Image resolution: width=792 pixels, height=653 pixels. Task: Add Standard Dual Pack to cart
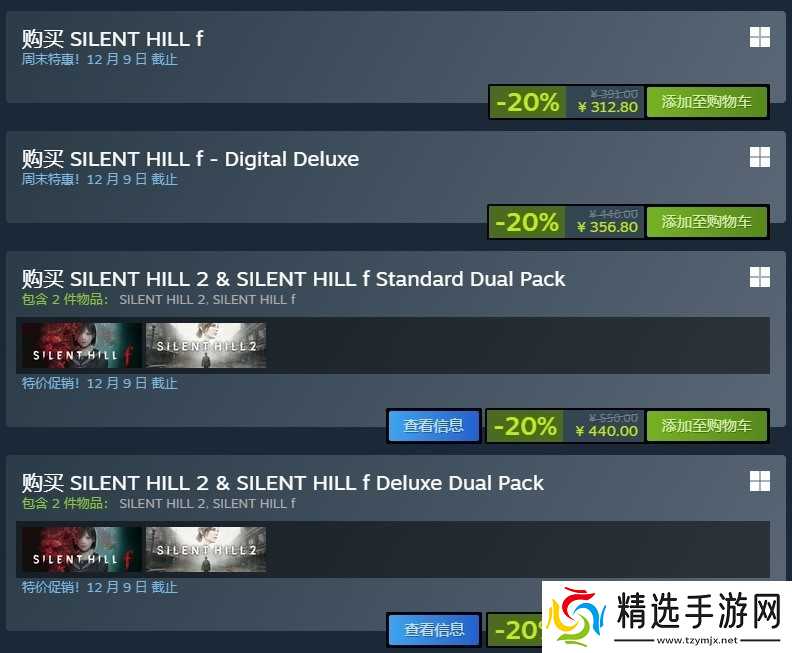(707, 426)
